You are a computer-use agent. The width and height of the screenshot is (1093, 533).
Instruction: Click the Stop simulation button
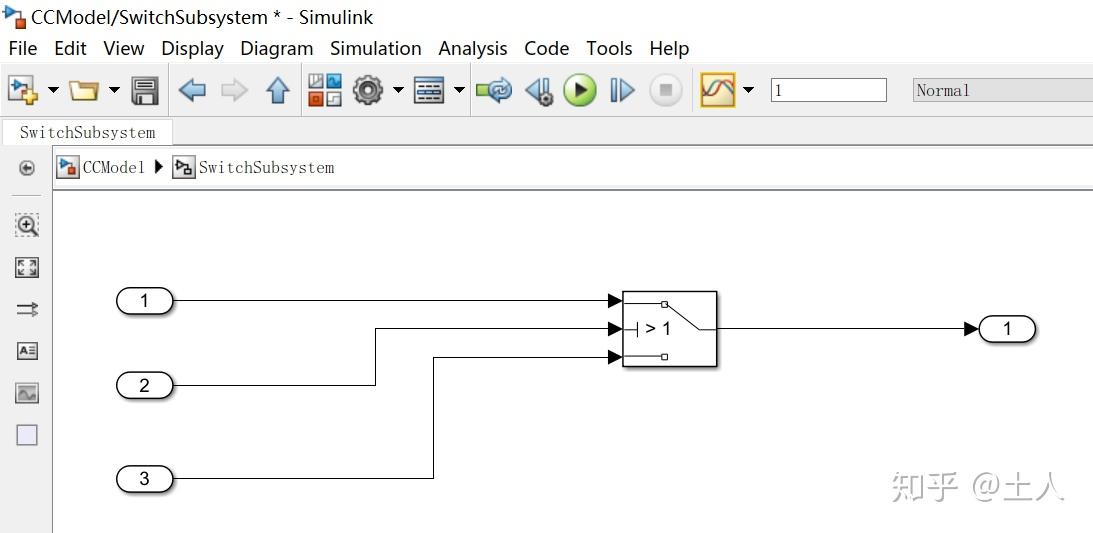pos(665,91)
